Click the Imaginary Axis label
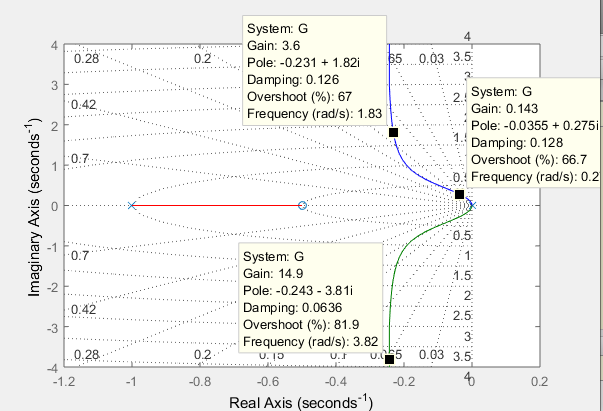This screenshot has width=603, height=411. 35,208
